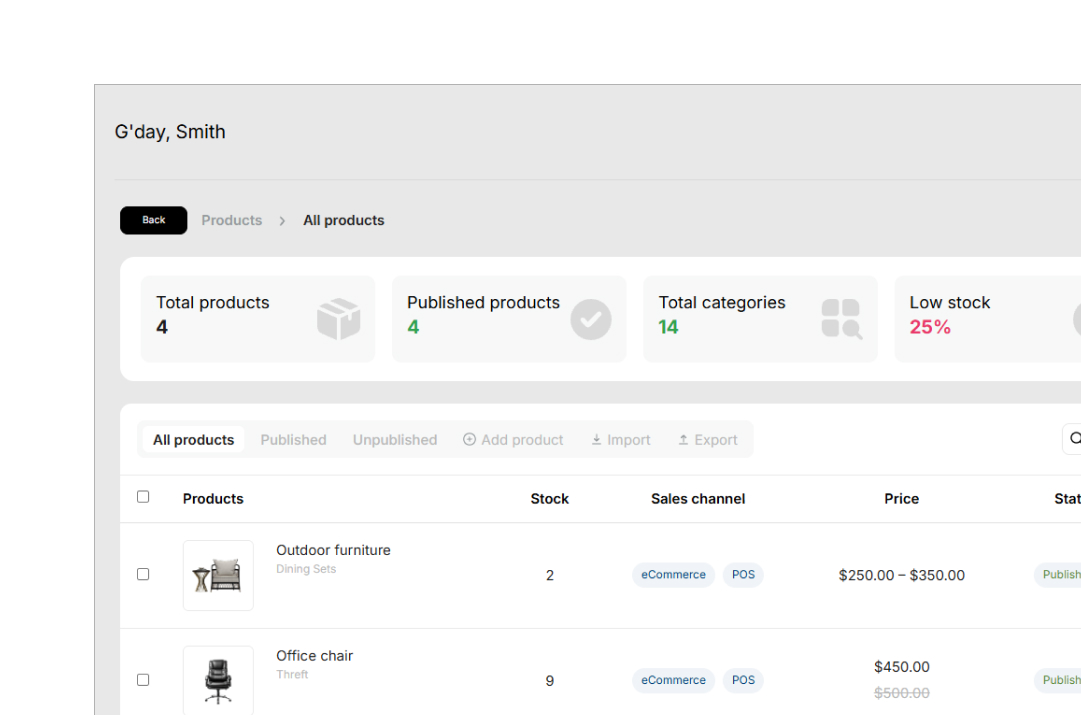Click the POS tag on Office chair row

pos(743,680)
